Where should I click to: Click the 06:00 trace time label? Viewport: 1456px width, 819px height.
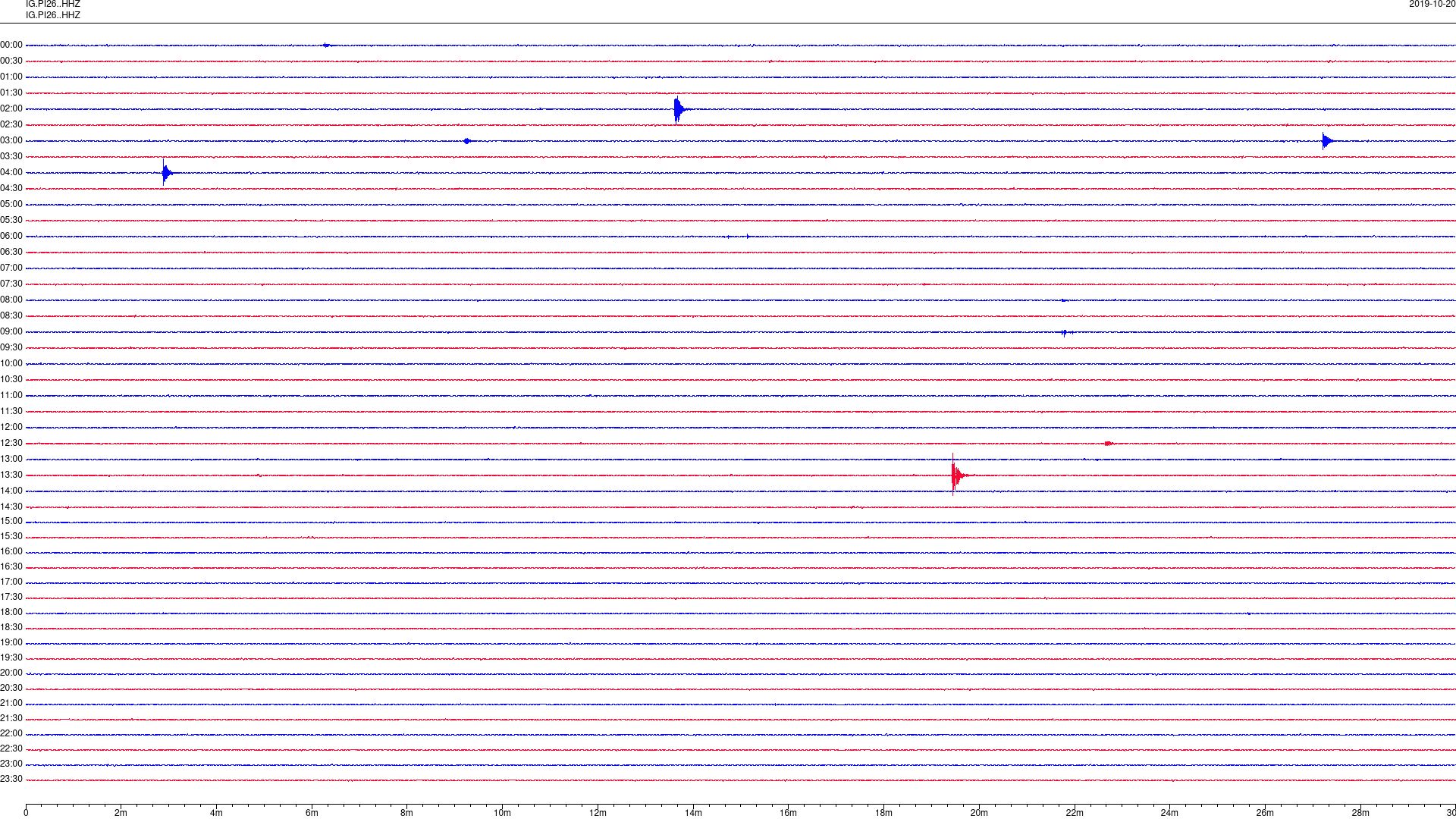tap(11, 237)
